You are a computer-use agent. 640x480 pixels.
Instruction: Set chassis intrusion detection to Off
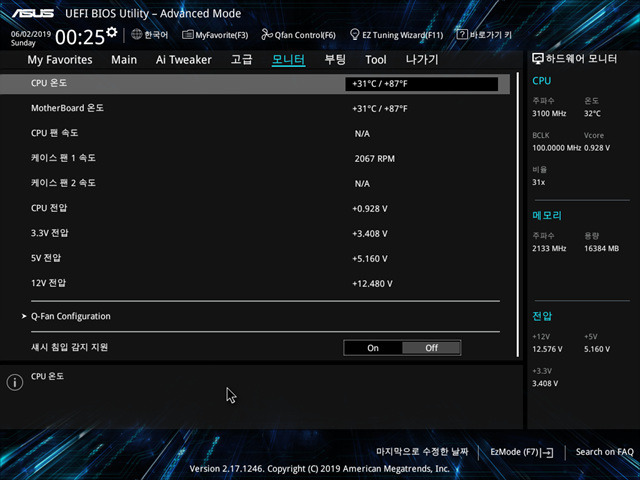pos(431,348)
